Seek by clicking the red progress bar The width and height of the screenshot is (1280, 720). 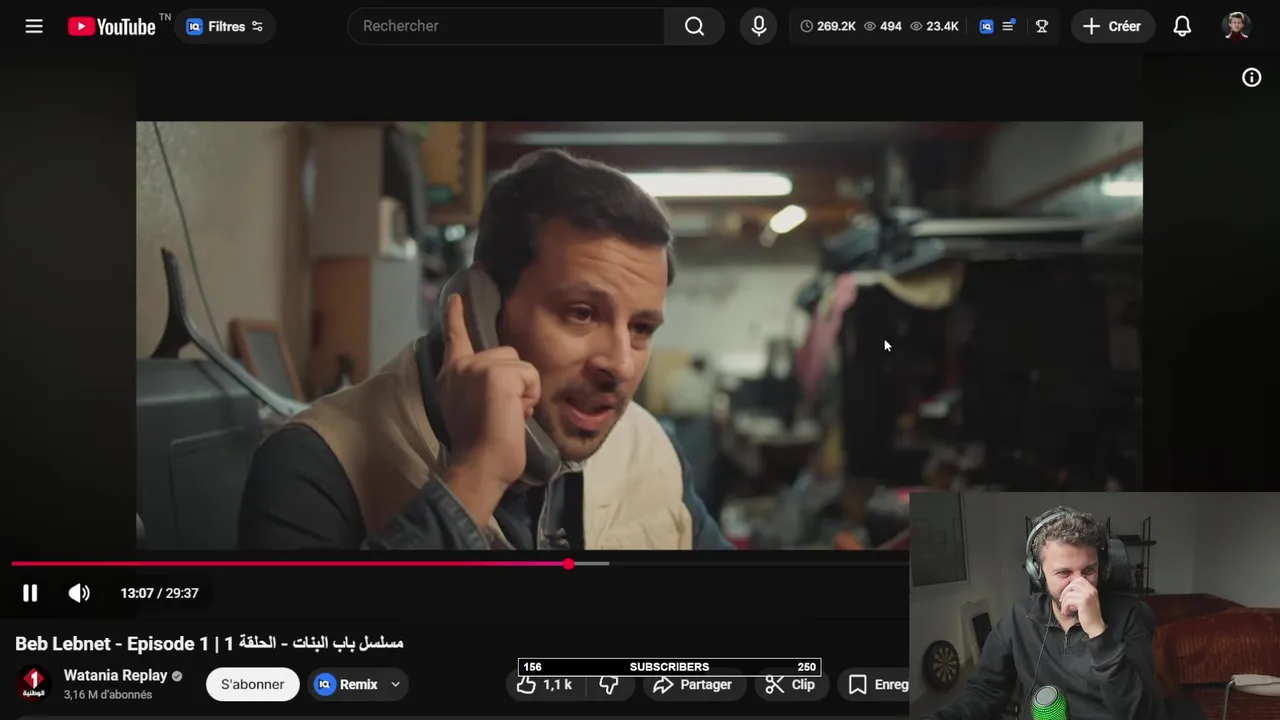tap(290, 564)
